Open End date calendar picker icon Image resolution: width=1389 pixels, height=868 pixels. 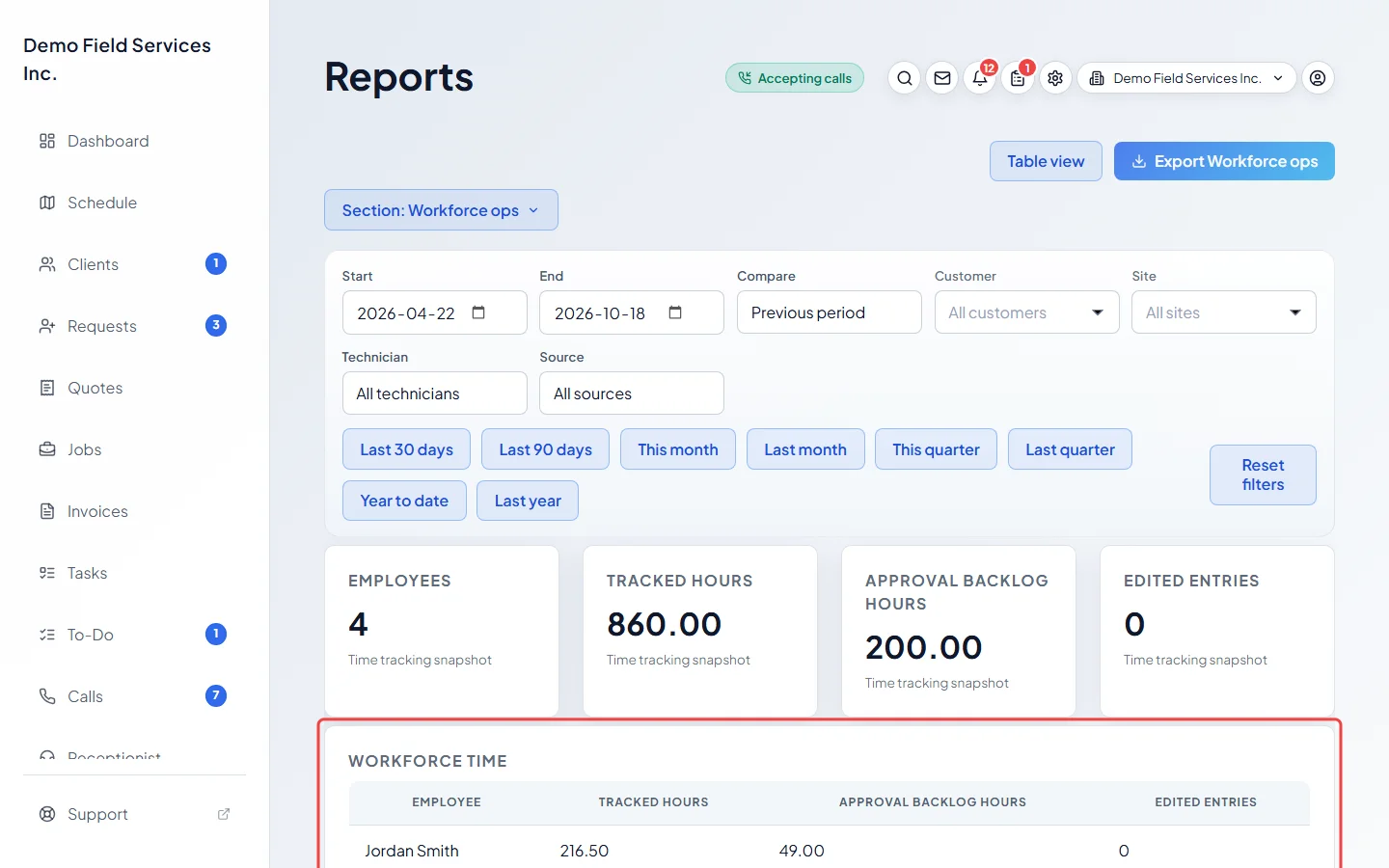coord(675,312)
